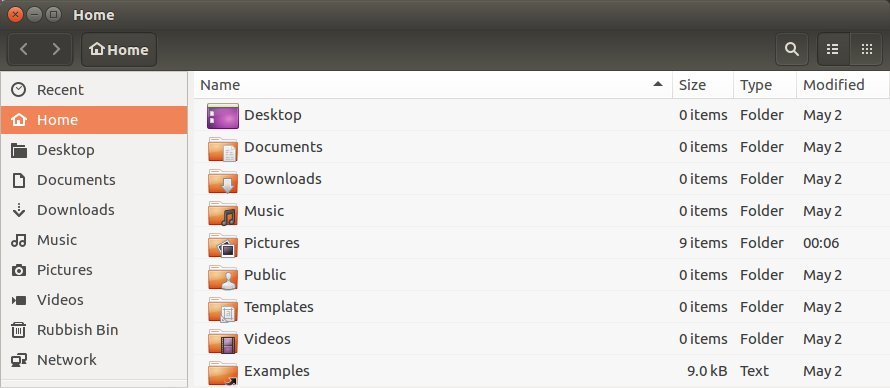Select Music in the sidebar
The height and width of the screenshot is (388, 890).
(x=94, y=240)
